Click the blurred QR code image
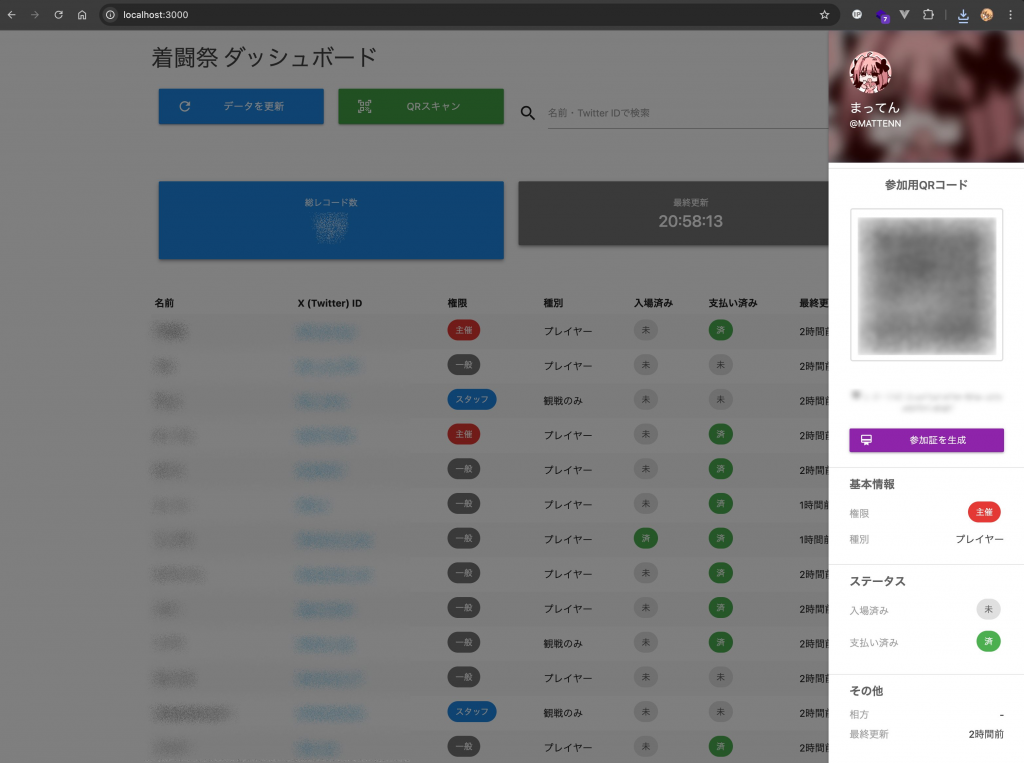The height and width of the screenshot is (763, 1024). tap(926, 284)
